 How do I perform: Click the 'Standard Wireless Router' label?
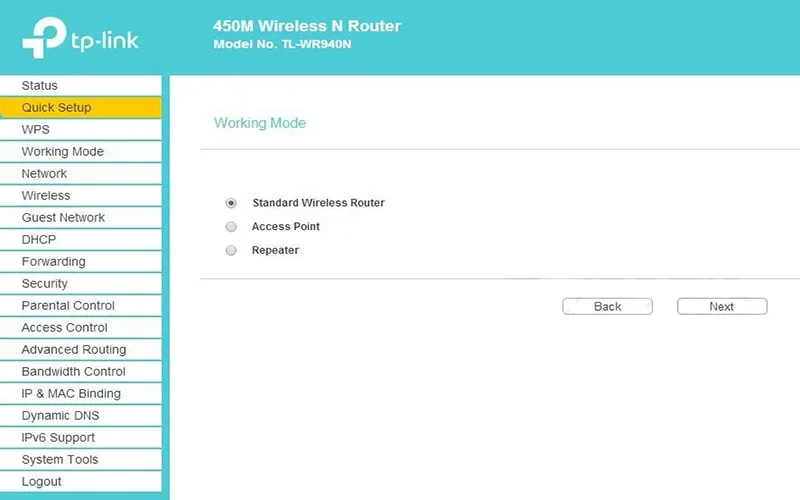(318, 203)
